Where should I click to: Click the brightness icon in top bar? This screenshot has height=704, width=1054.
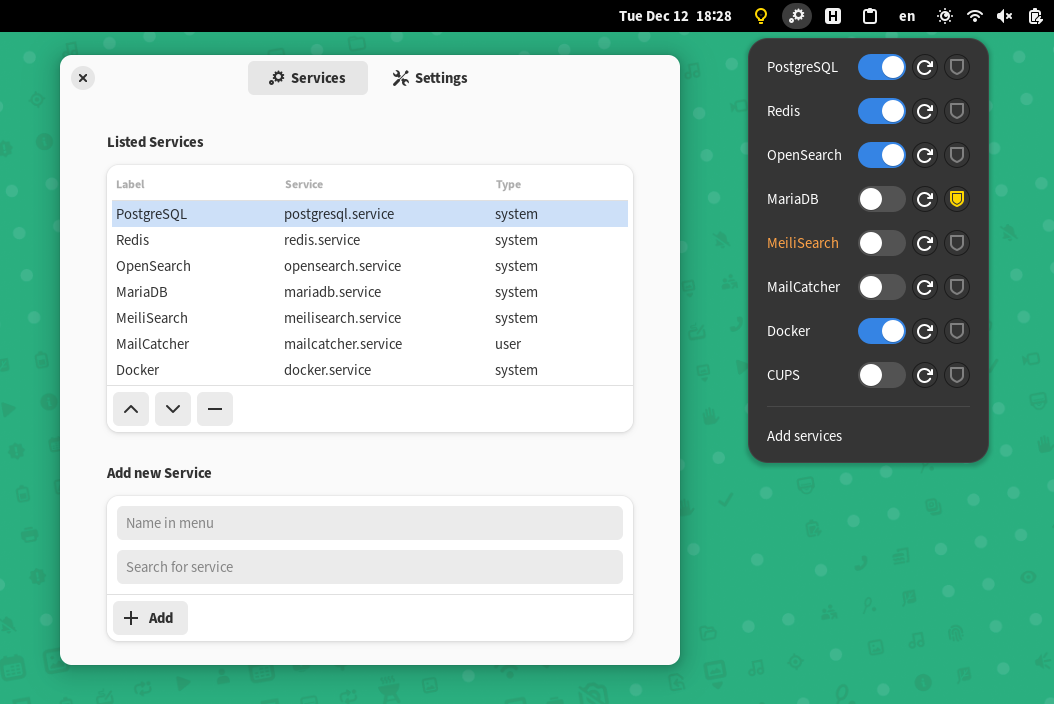point(944,16)
